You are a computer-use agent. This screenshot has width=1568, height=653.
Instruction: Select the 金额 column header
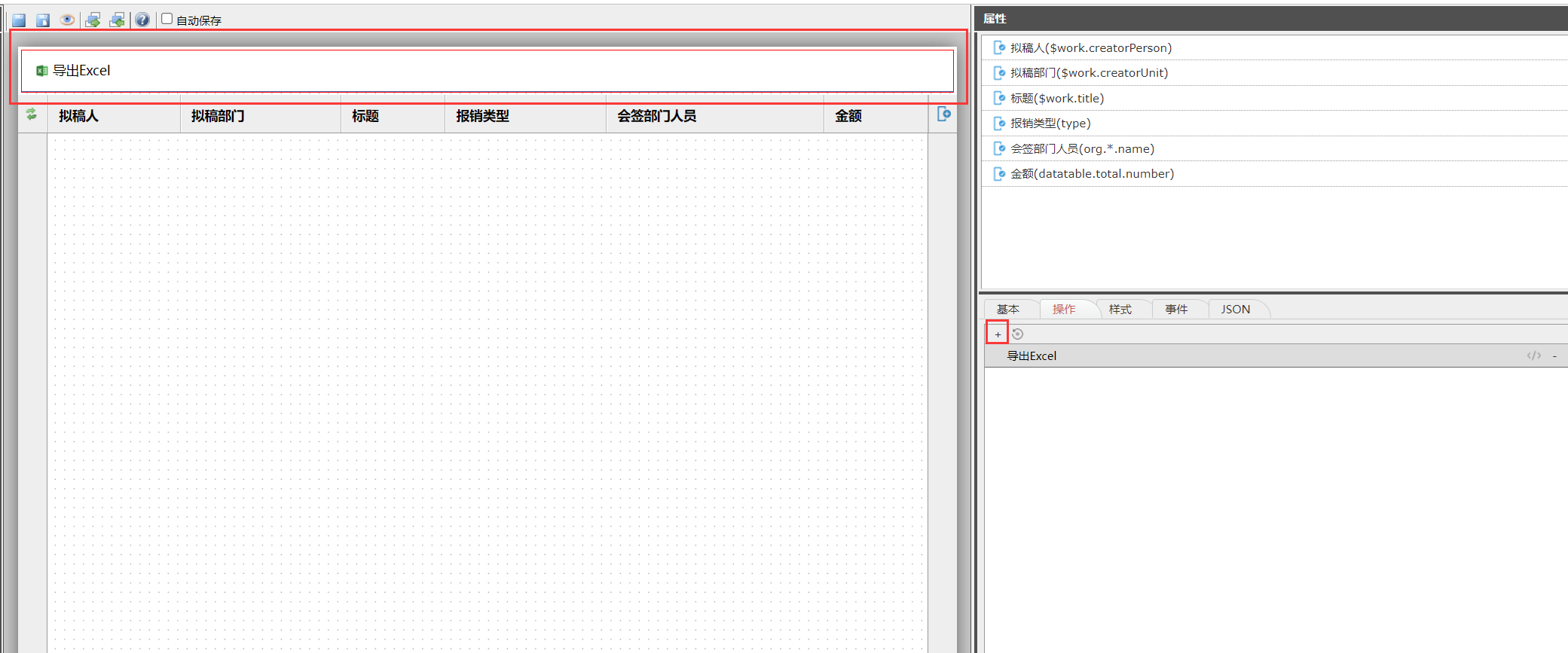[876, 116]
